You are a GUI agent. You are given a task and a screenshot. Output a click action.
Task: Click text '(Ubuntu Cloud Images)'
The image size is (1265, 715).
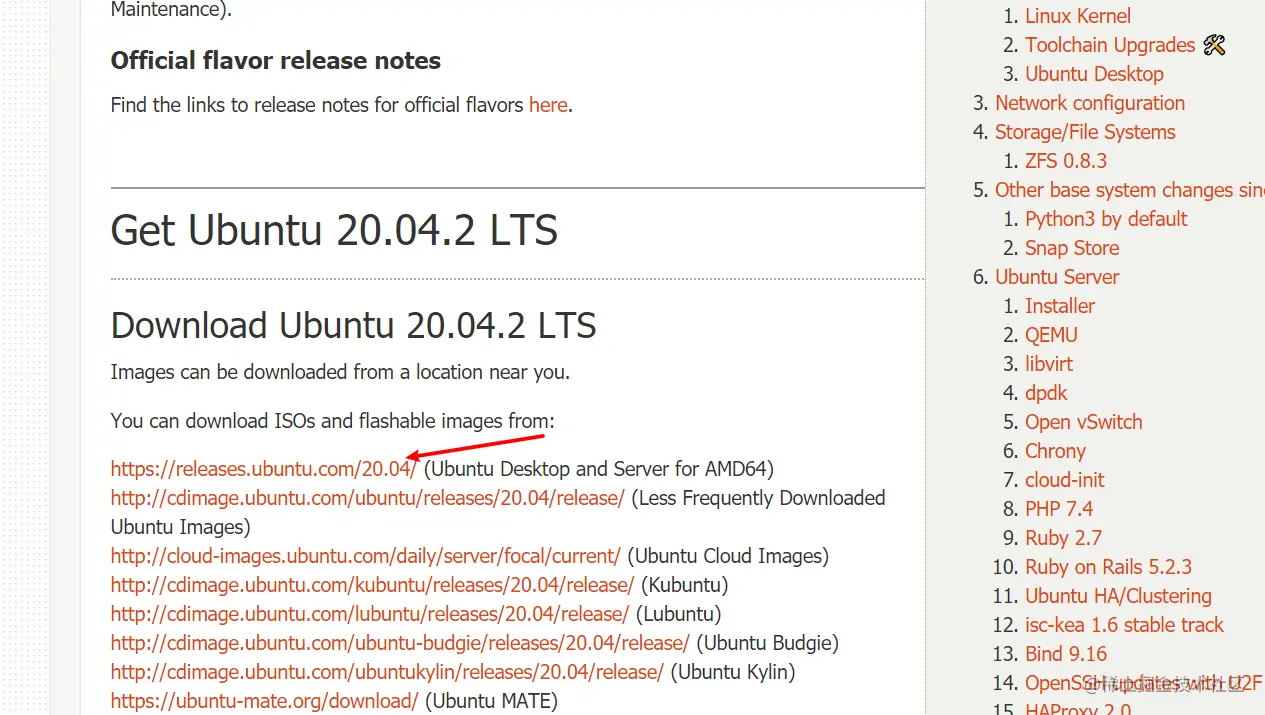pyautogui.click(x=728, y=556)
